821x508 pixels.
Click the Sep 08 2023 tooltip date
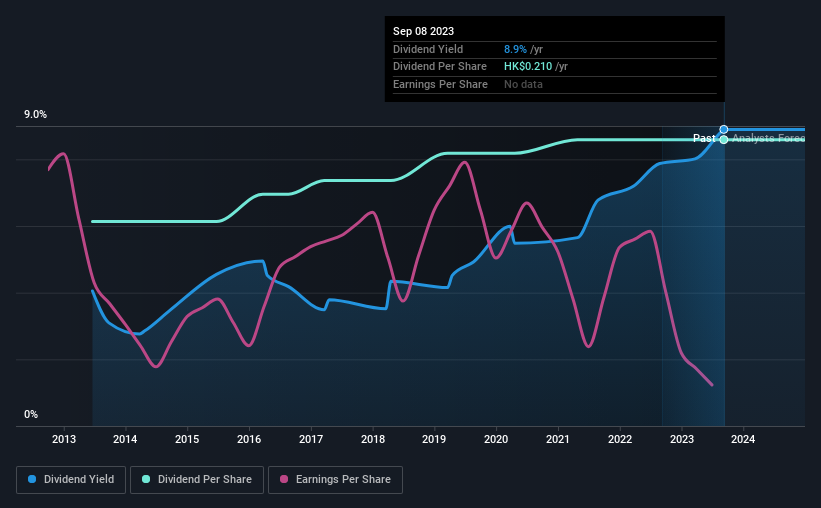tap(424, 31)
